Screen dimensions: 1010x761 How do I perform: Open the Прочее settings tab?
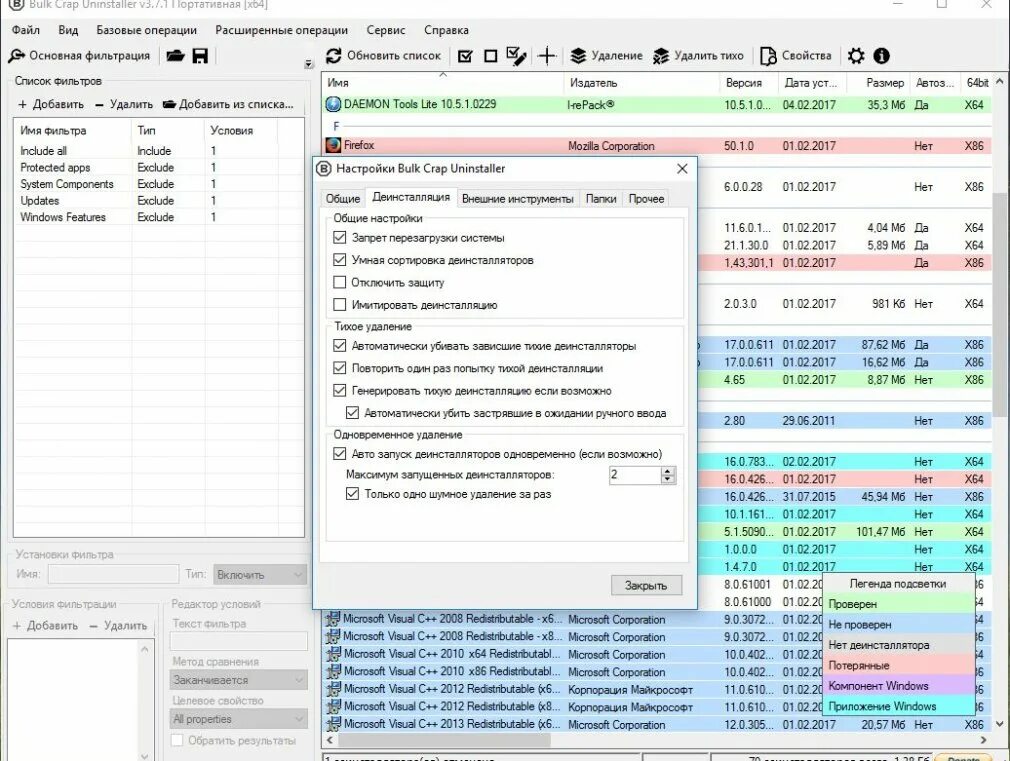(646, 198)
